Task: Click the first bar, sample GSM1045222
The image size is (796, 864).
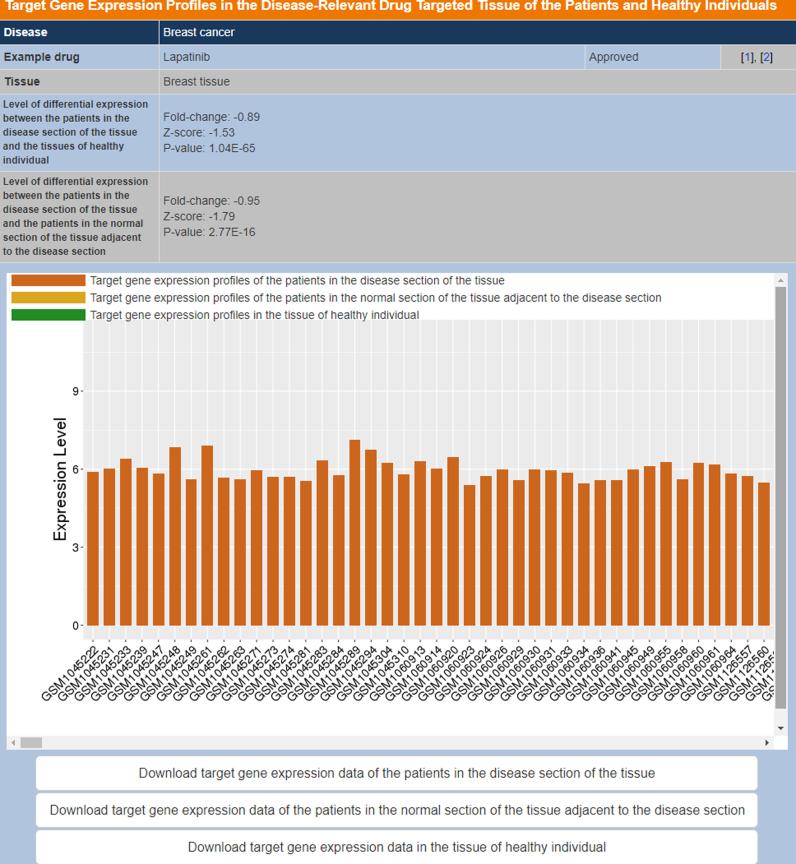Action: [93, 548]
